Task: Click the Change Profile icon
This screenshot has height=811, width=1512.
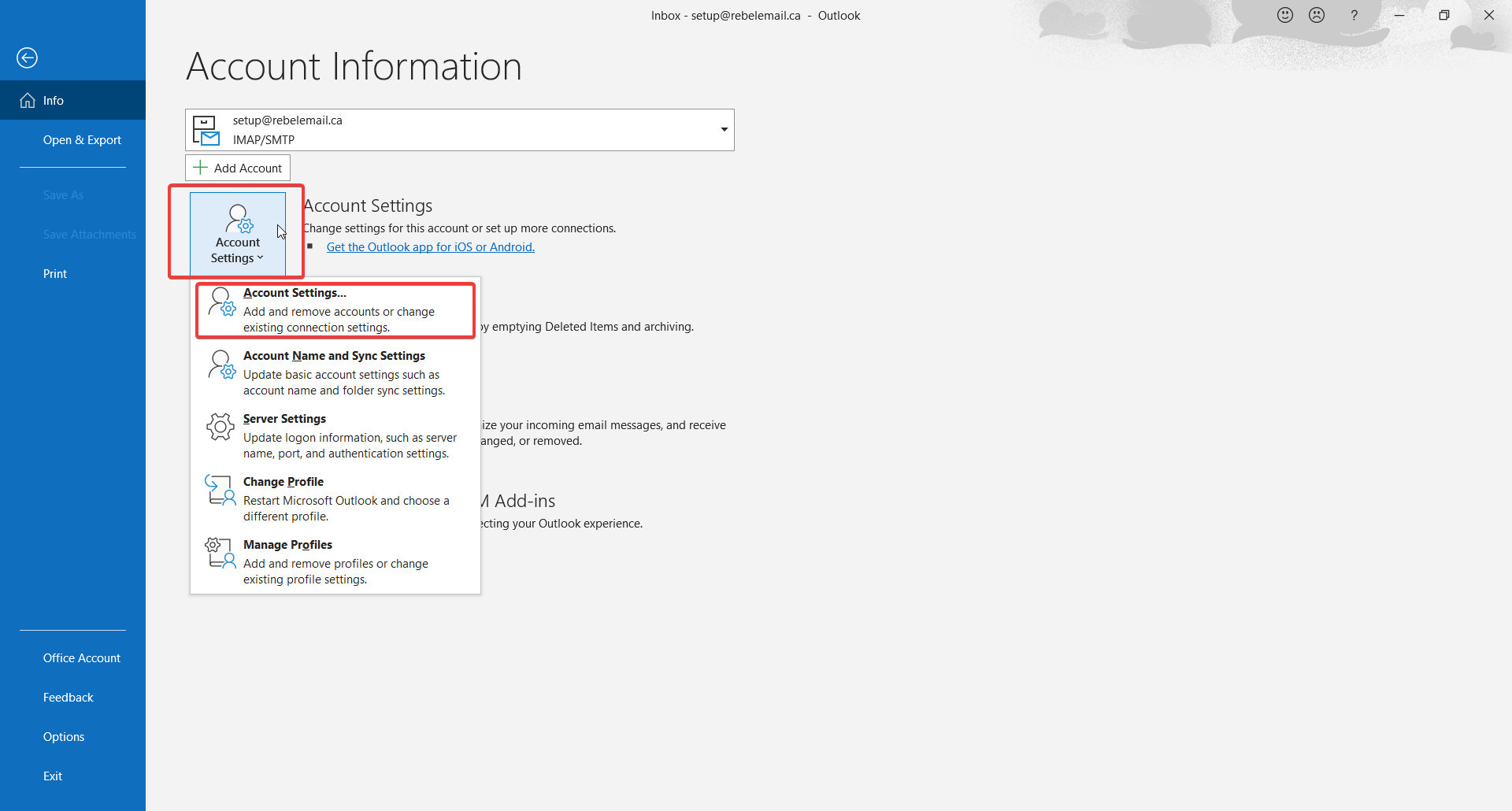Action: pos(220,490)
